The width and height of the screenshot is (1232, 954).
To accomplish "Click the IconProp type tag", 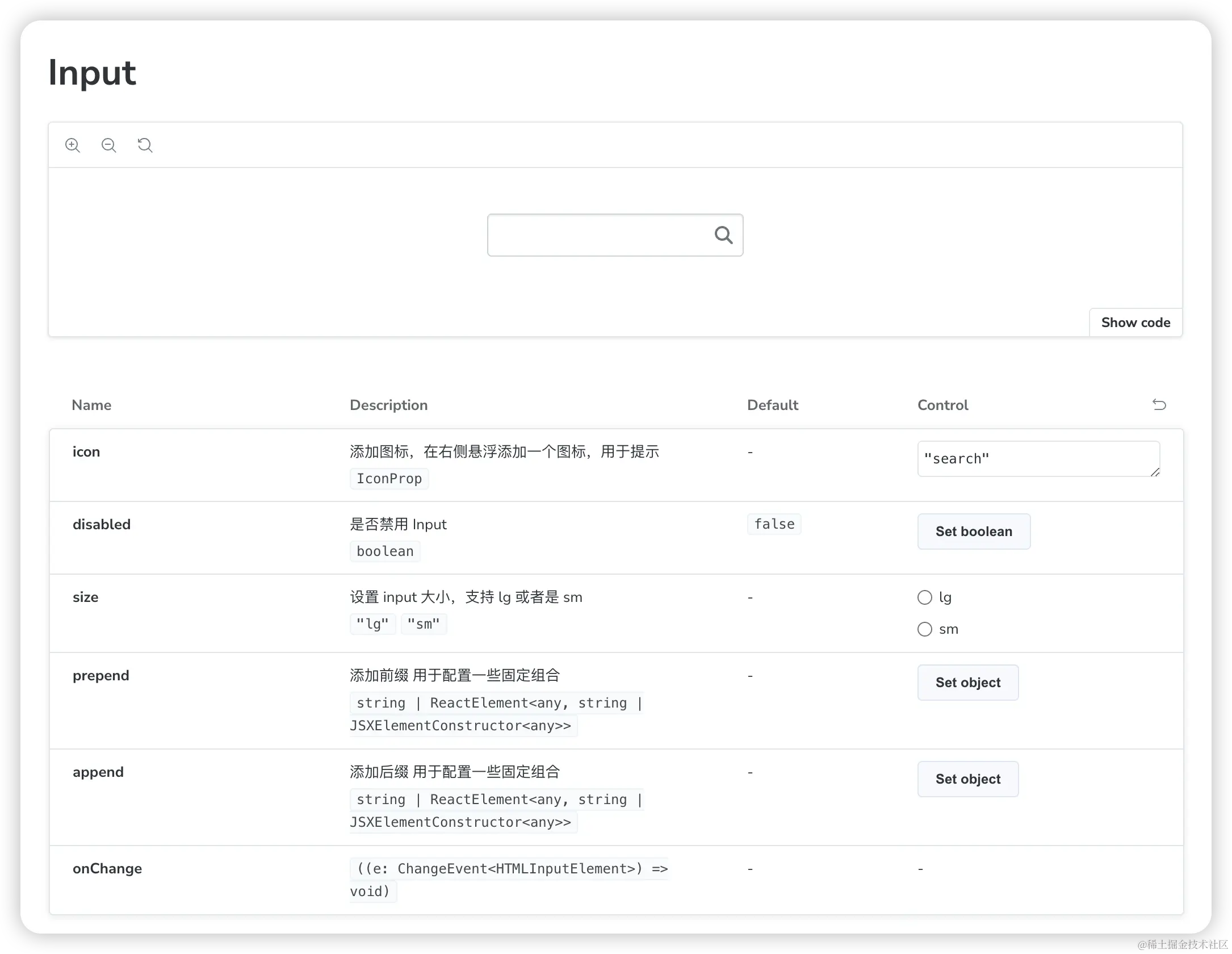I will [389, 479].
